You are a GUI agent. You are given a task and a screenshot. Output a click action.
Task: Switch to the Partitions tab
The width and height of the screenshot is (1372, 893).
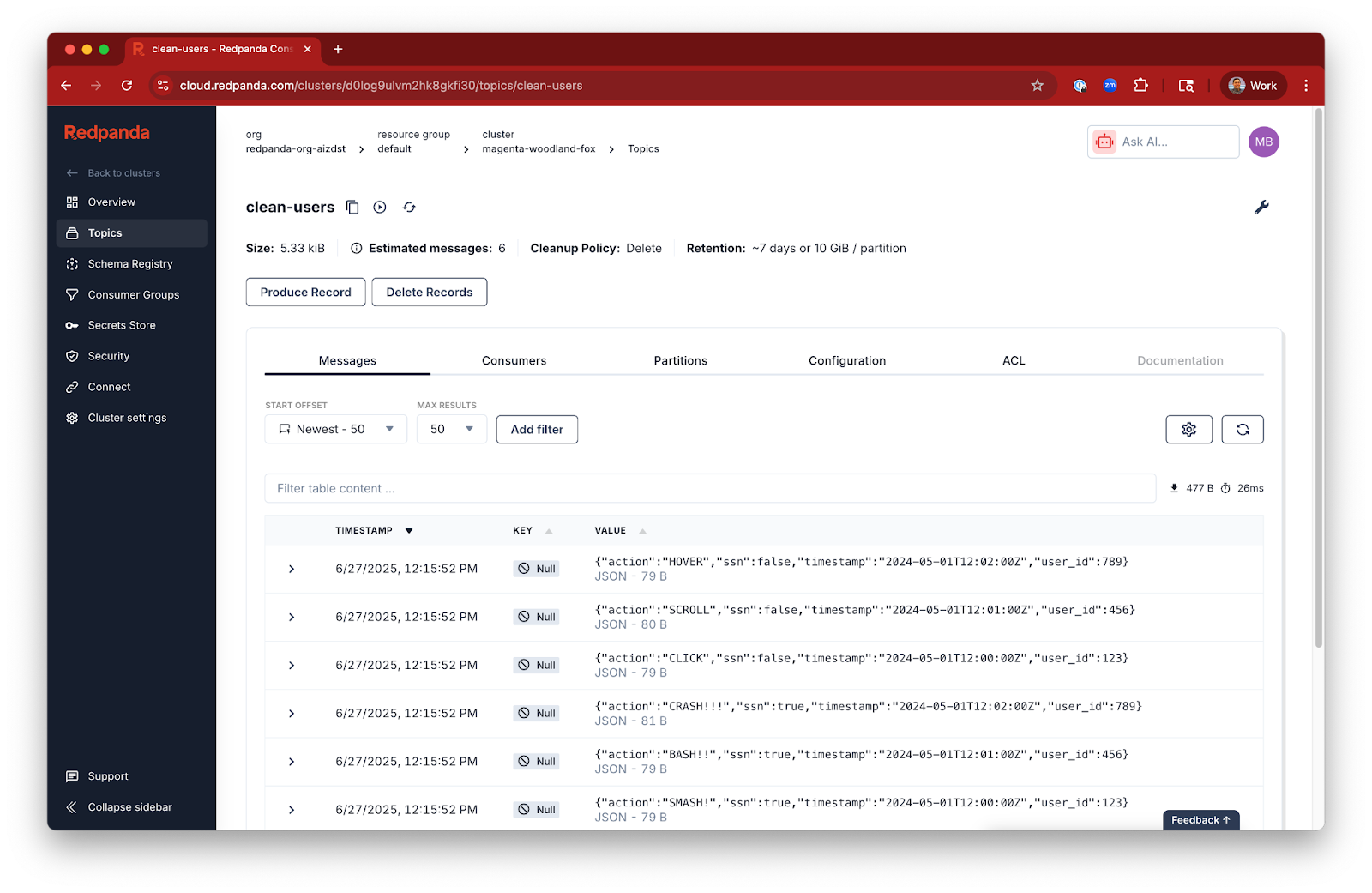(680, 360)
